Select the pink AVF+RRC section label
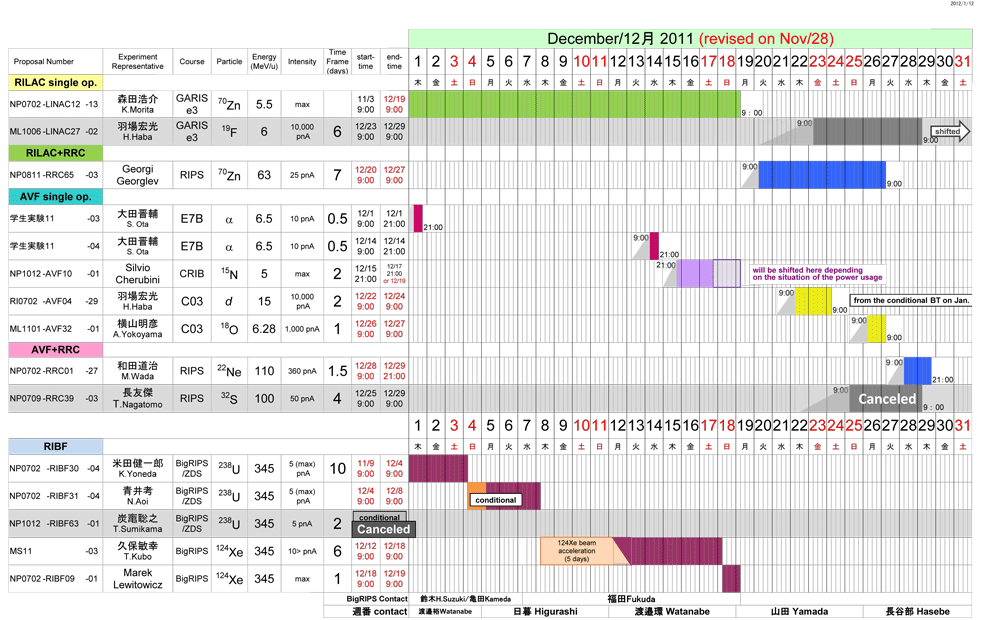The width and height of the screenshot is (1000, 620). pos(55,350)
